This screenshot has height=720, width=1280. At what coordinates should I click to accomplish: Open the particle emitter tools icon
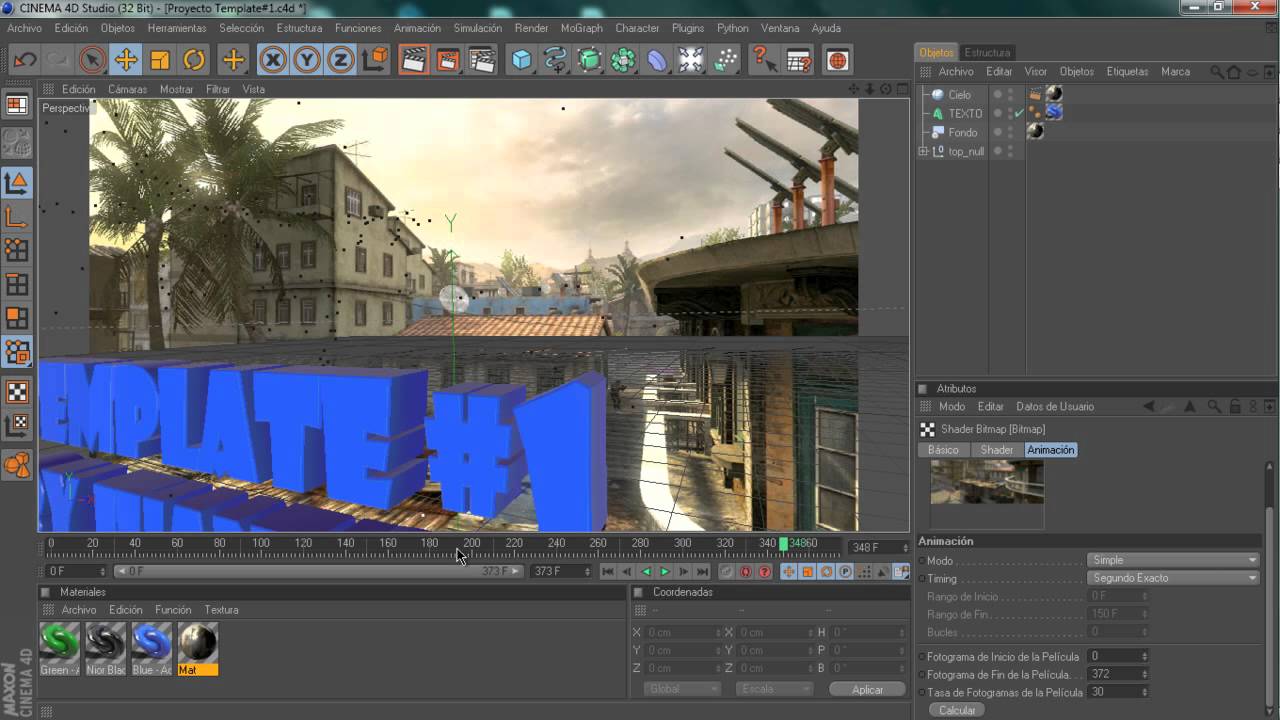click(725, 60)
